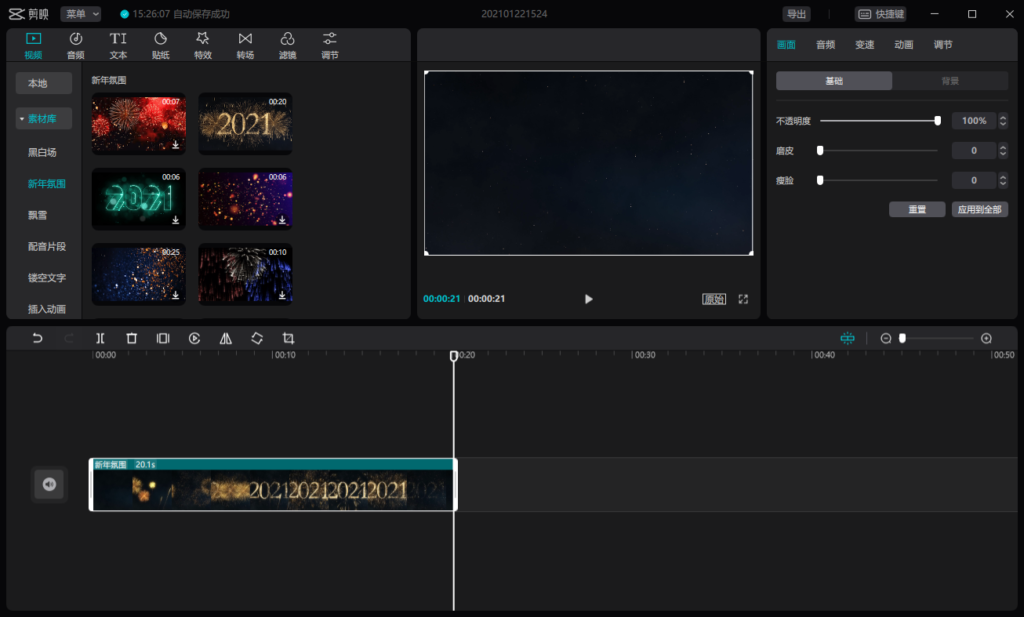Enter fullscreen preview

tap(743, 299)
